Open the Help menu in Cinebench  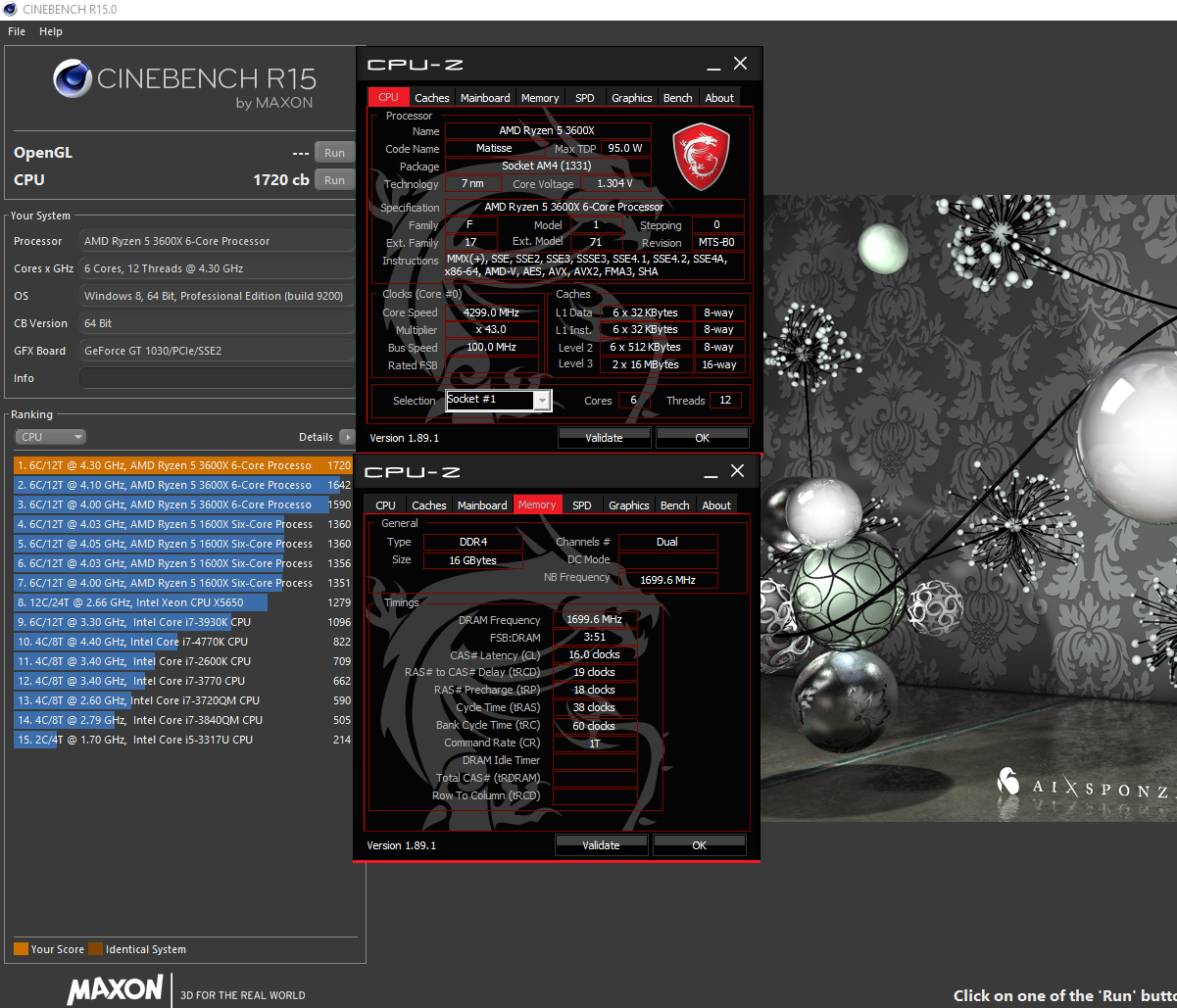tap(51, 31)
